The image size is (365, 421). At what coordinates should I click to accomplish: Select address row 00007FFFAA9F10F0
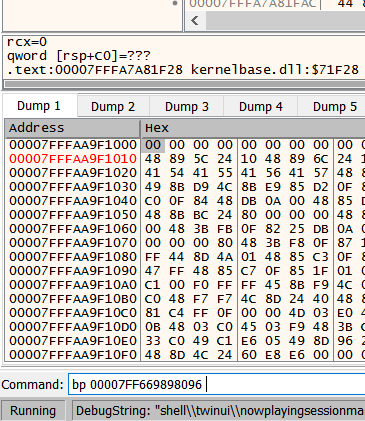tap(73, 355)
